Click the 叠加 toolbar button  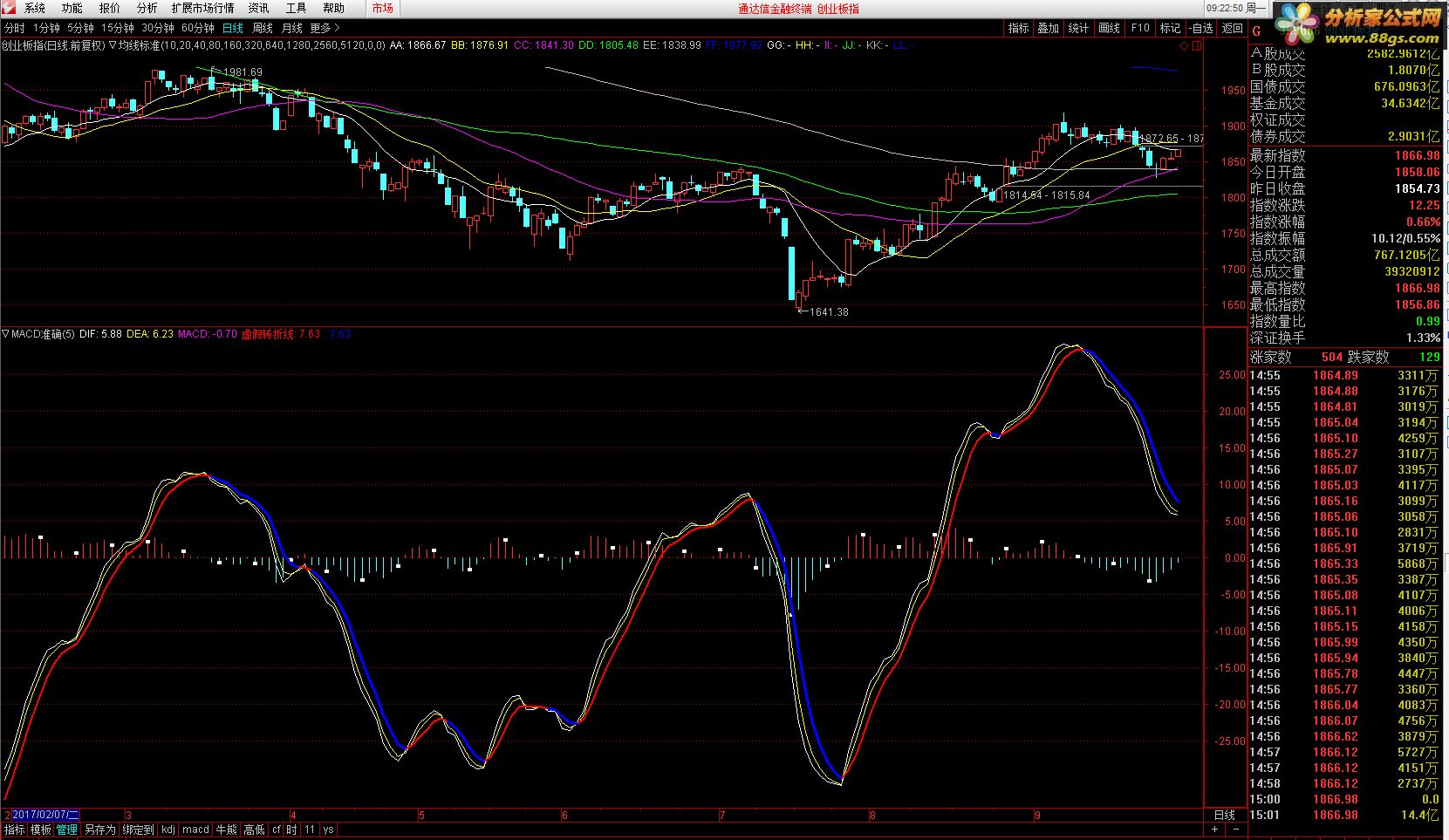(1048, 28)
